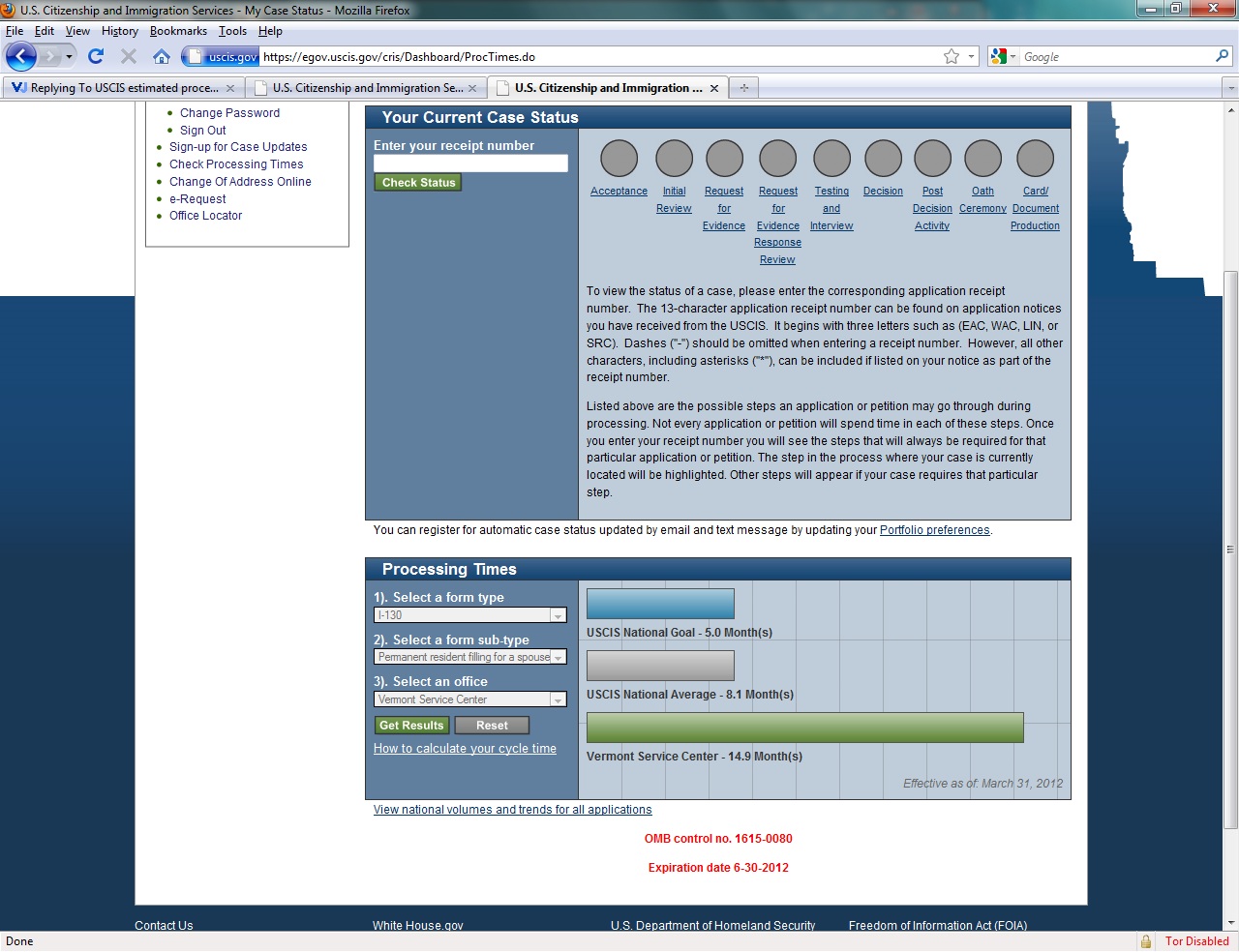Click the search magnifier icon
Image resolution: width=1239 pixels, height=952 pixels.
click(1222, 56)
